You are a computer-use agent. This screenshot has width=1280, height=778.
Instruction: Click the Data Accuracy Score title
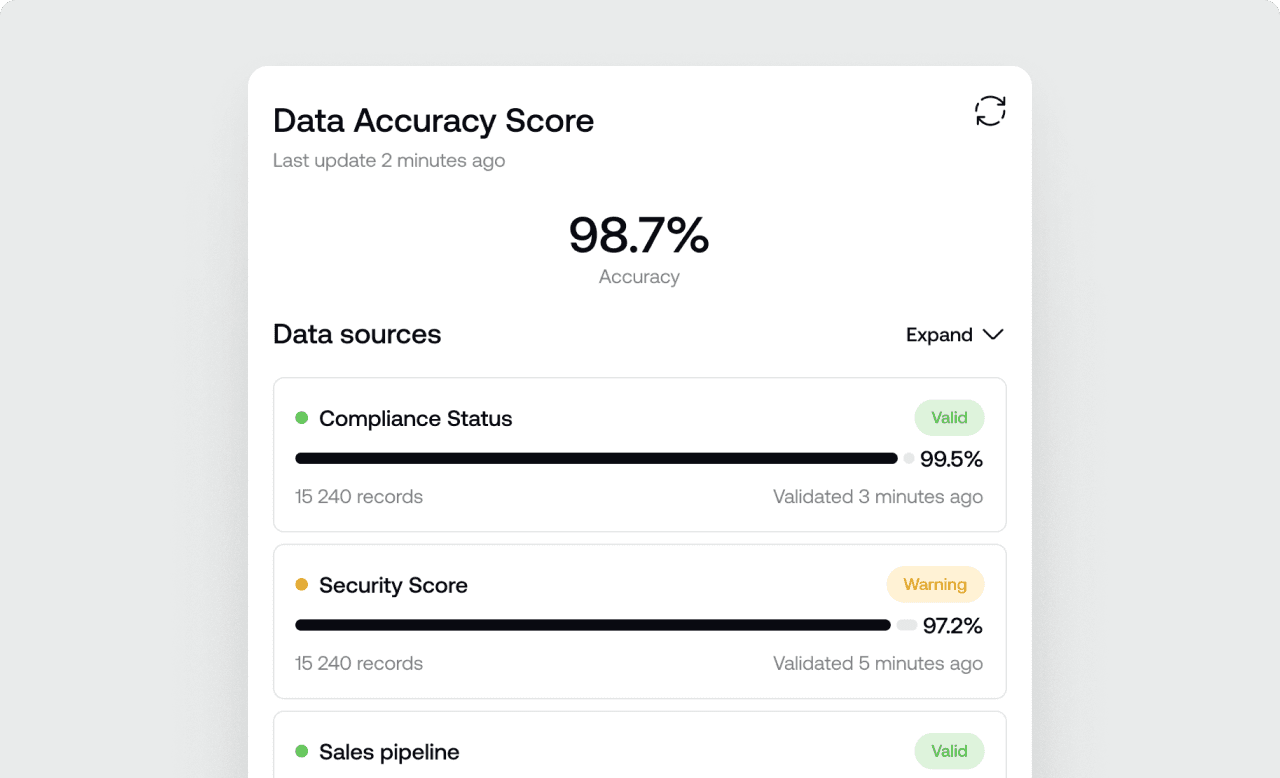coord(433,120)
